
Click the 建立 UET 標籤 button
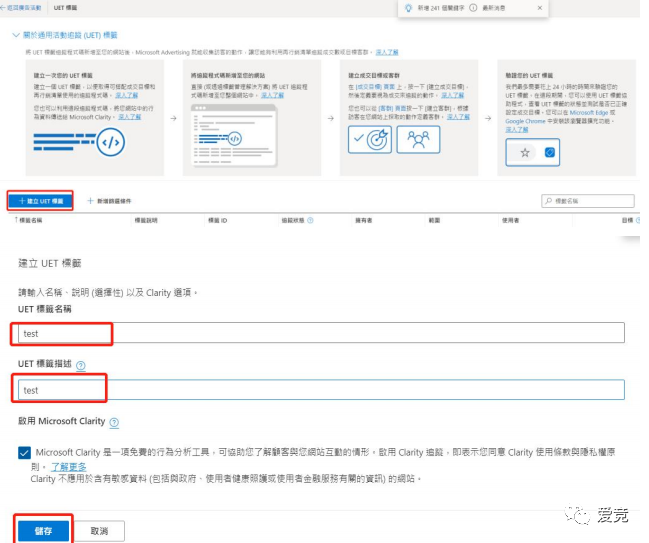point(41,201)
